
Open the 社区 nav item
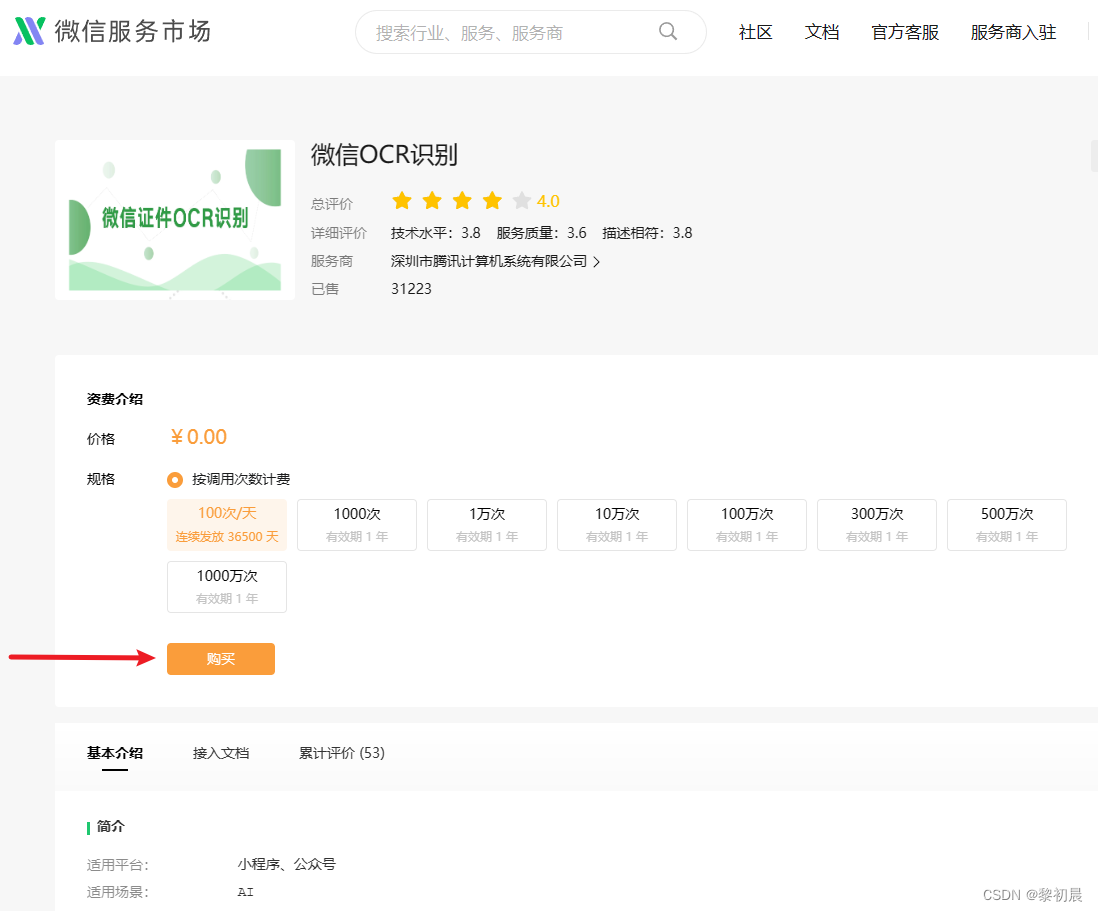tap(756, 32)
